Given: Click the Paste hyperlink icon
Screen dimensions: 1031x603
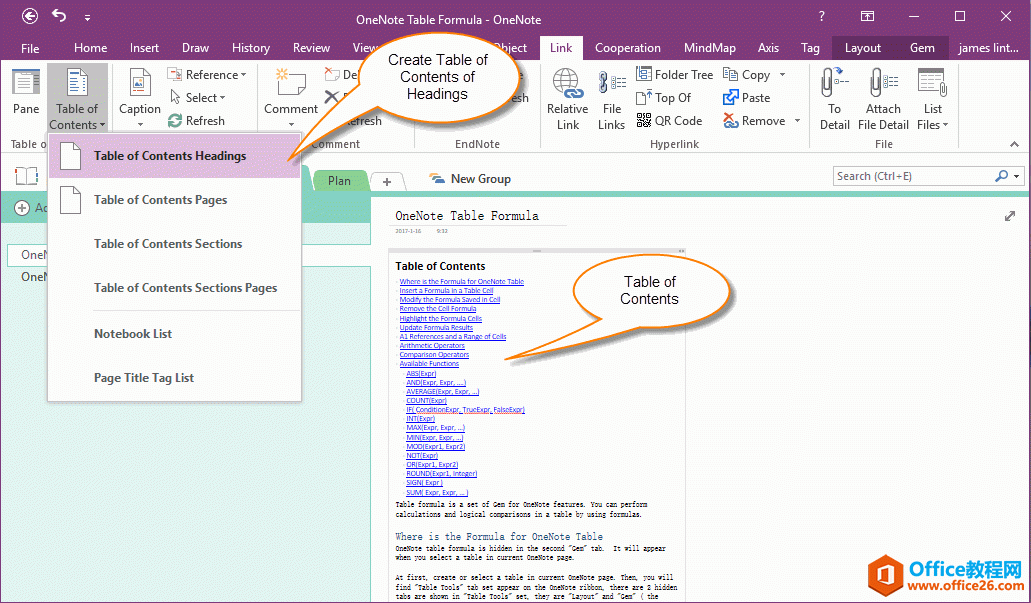Looking at the screenshot, I should point(730,98).
